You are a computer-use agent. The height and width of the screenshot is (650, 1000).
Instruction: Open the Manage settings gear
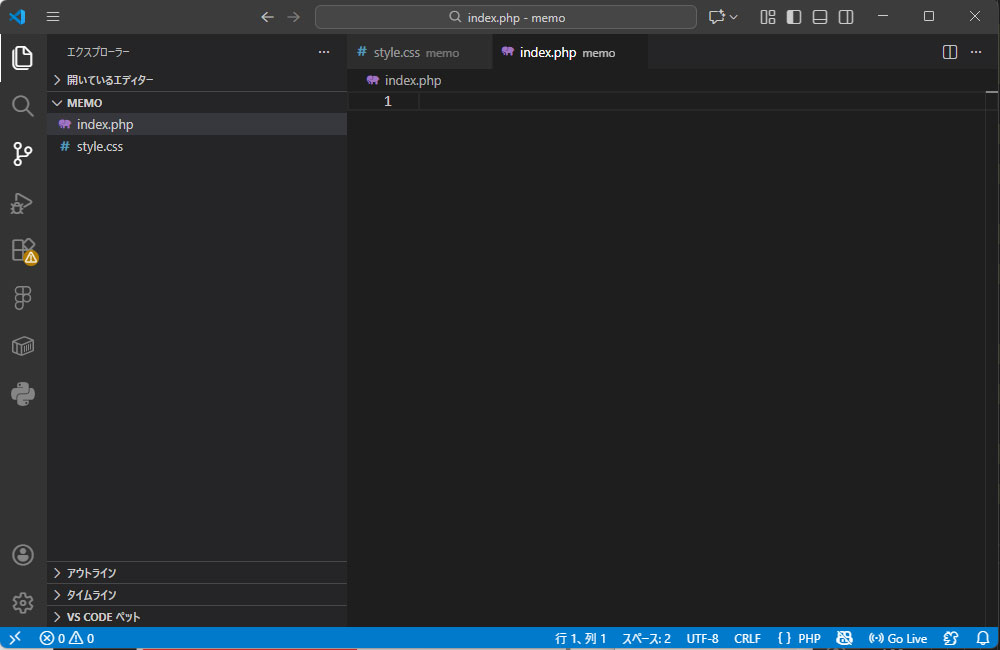click(22, 602)
